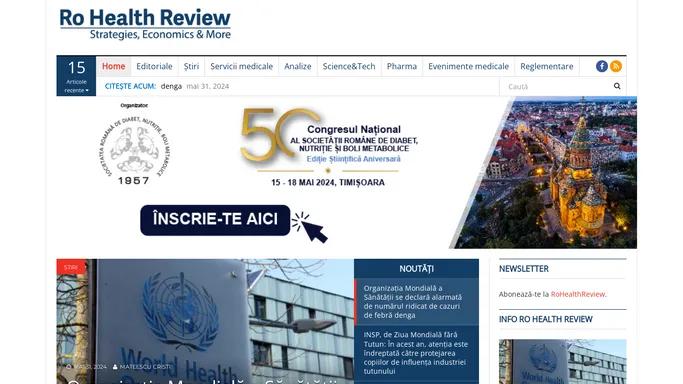Open the Pharma menu item
683x384 pixels.
(x=402, y=66)
